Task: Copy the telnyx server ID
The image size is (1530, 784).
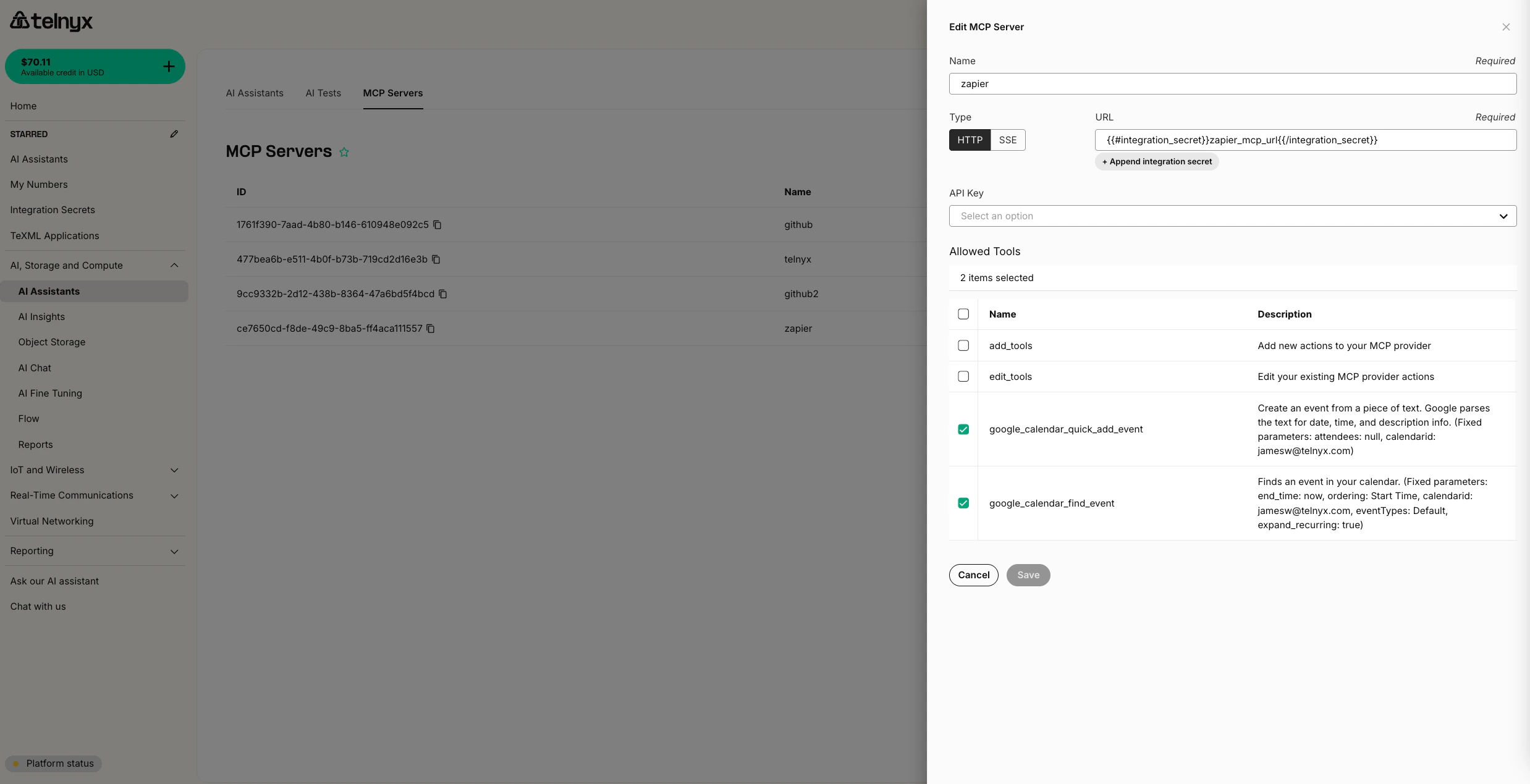Action: pyautogui.click(x=436, y=259)
